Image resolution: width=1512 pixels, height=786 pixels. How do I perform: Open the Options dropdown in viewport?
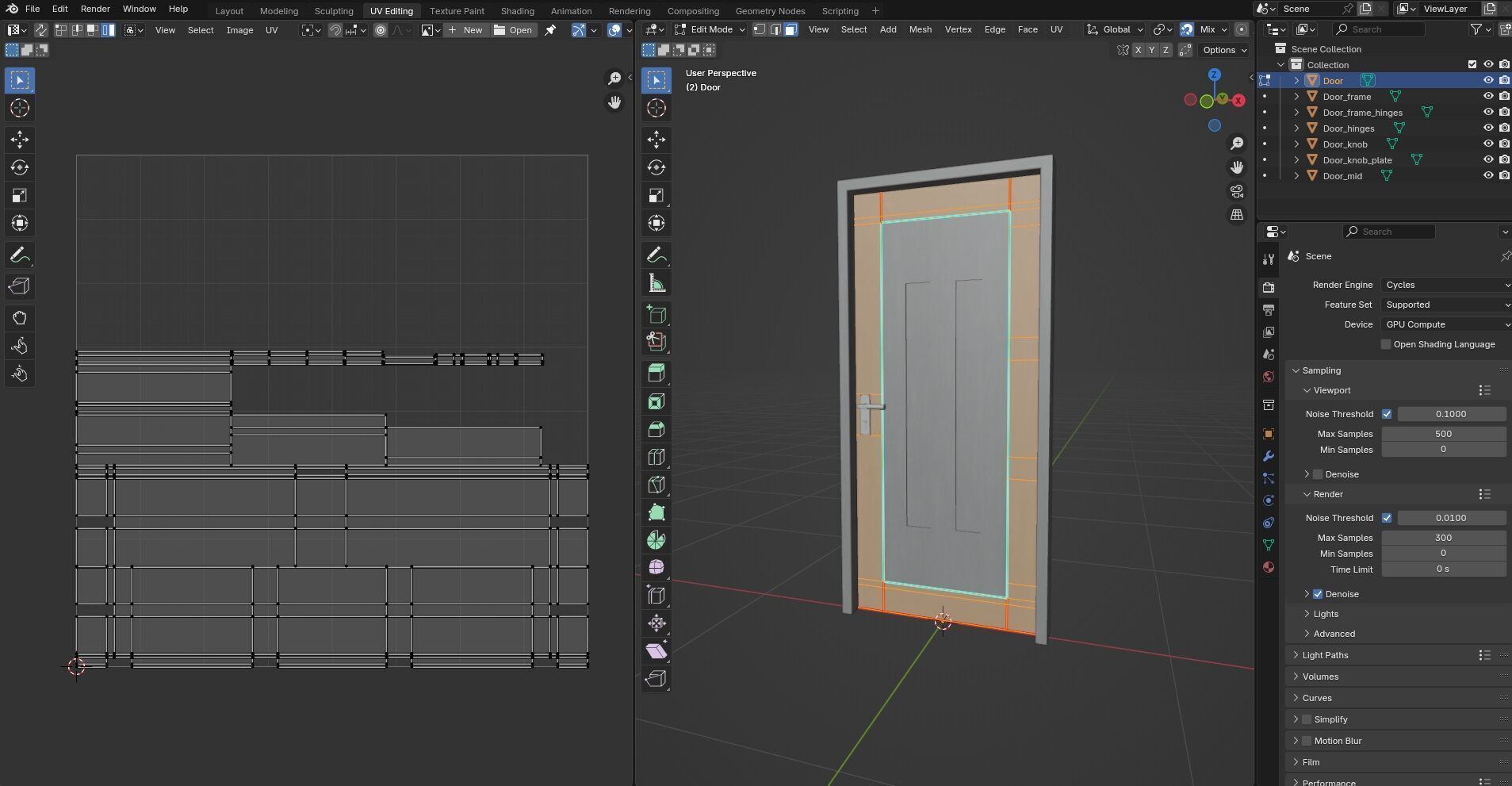click(1225, 50)
